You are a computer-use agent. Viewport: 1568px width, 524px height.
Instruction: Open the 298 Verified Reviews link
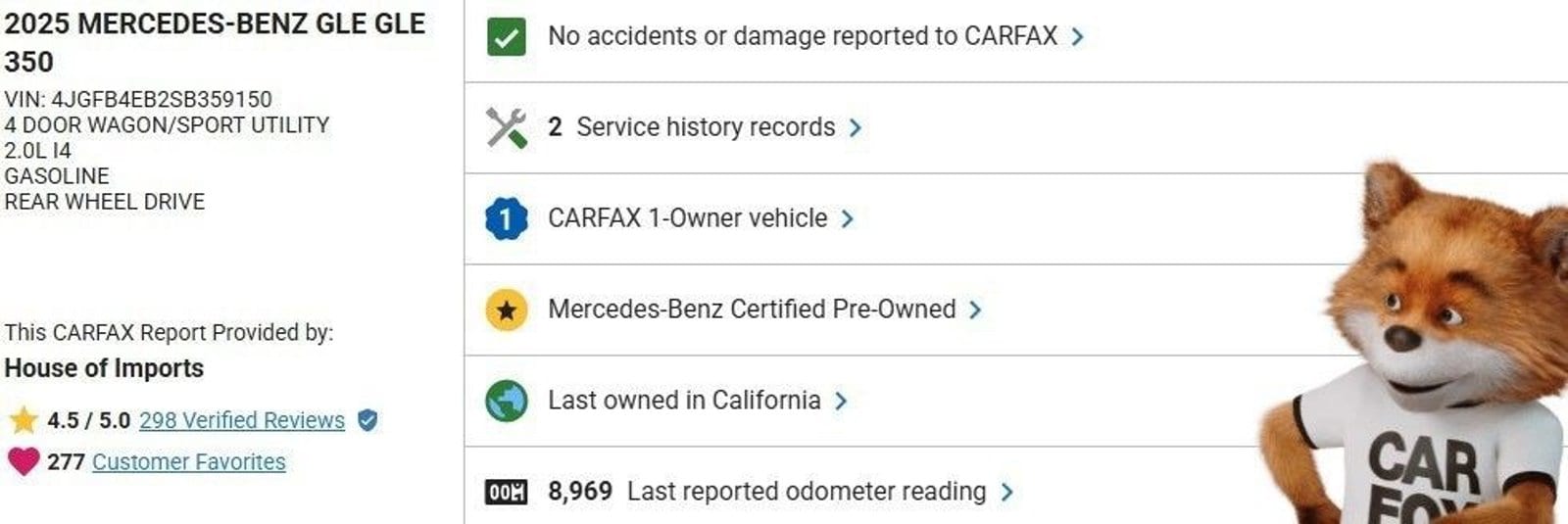[242, 420]
